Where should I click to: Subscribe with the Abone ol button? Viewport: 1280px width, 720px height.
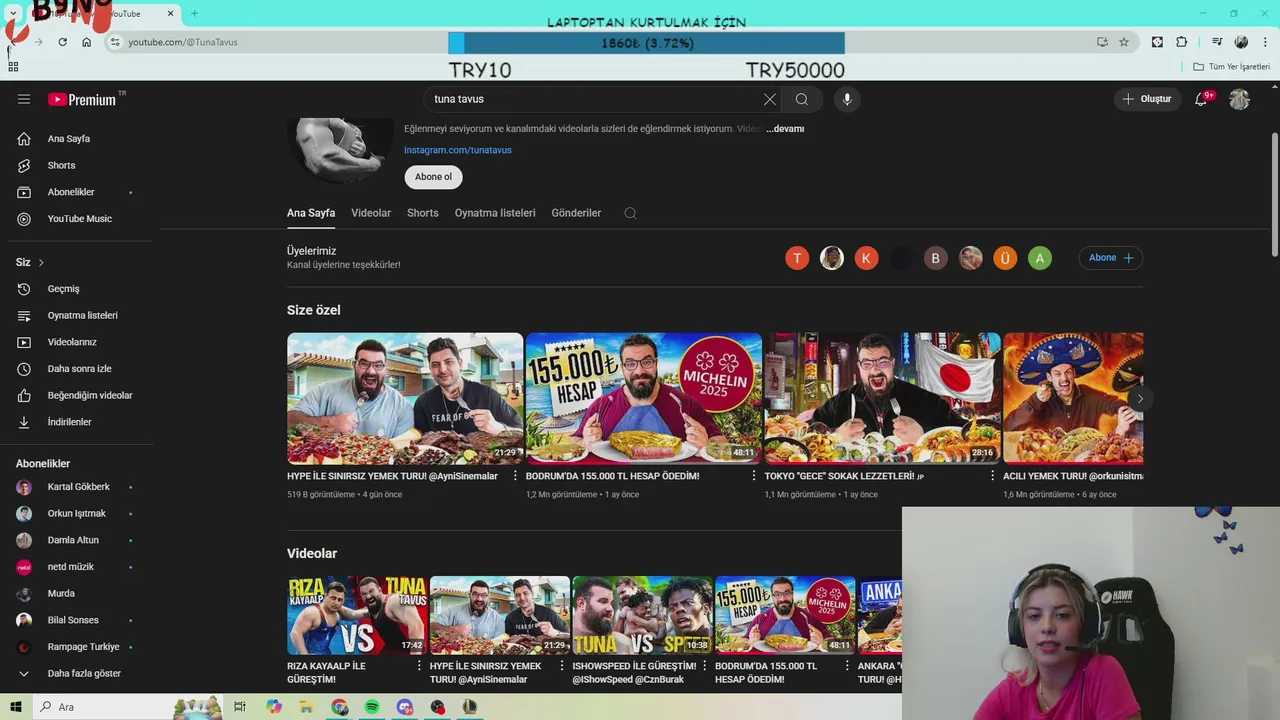click(433, 177)
